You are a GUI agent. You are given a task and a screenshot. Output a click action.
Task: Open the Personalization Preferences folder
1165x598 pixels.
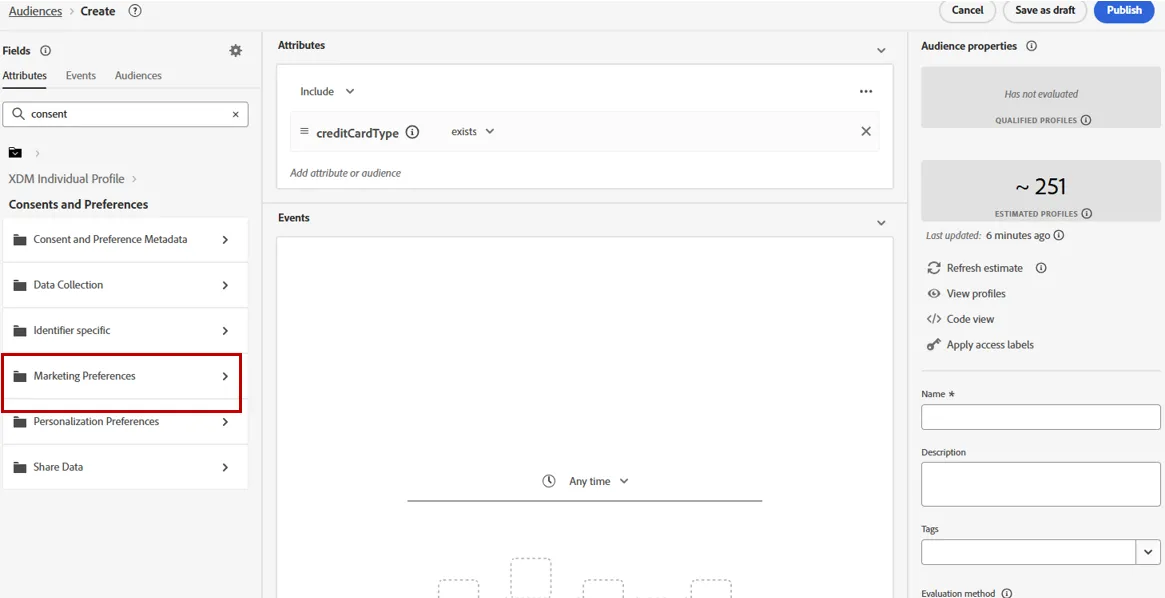126,421
